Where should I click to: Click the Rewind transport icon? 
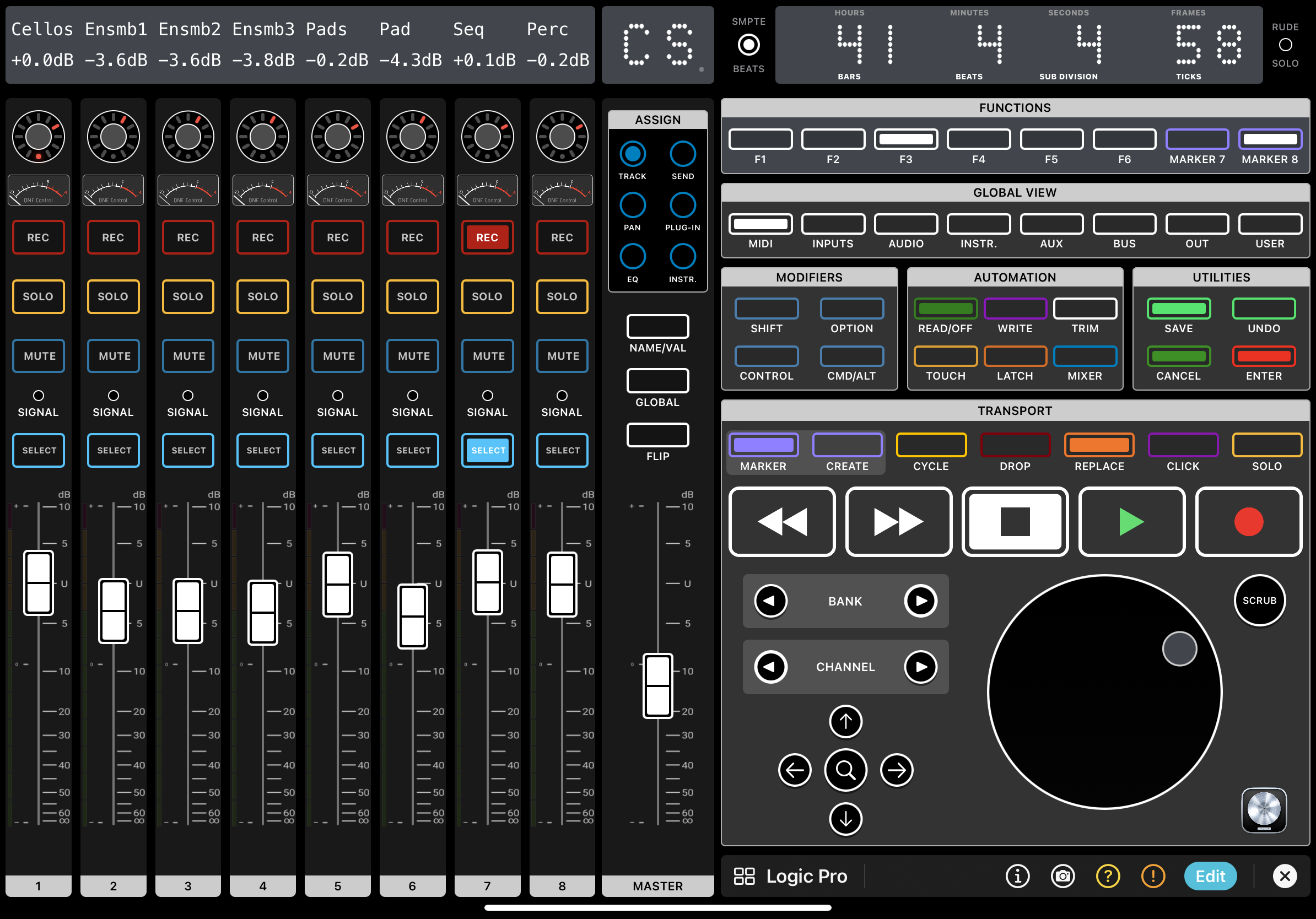[781, 521]
